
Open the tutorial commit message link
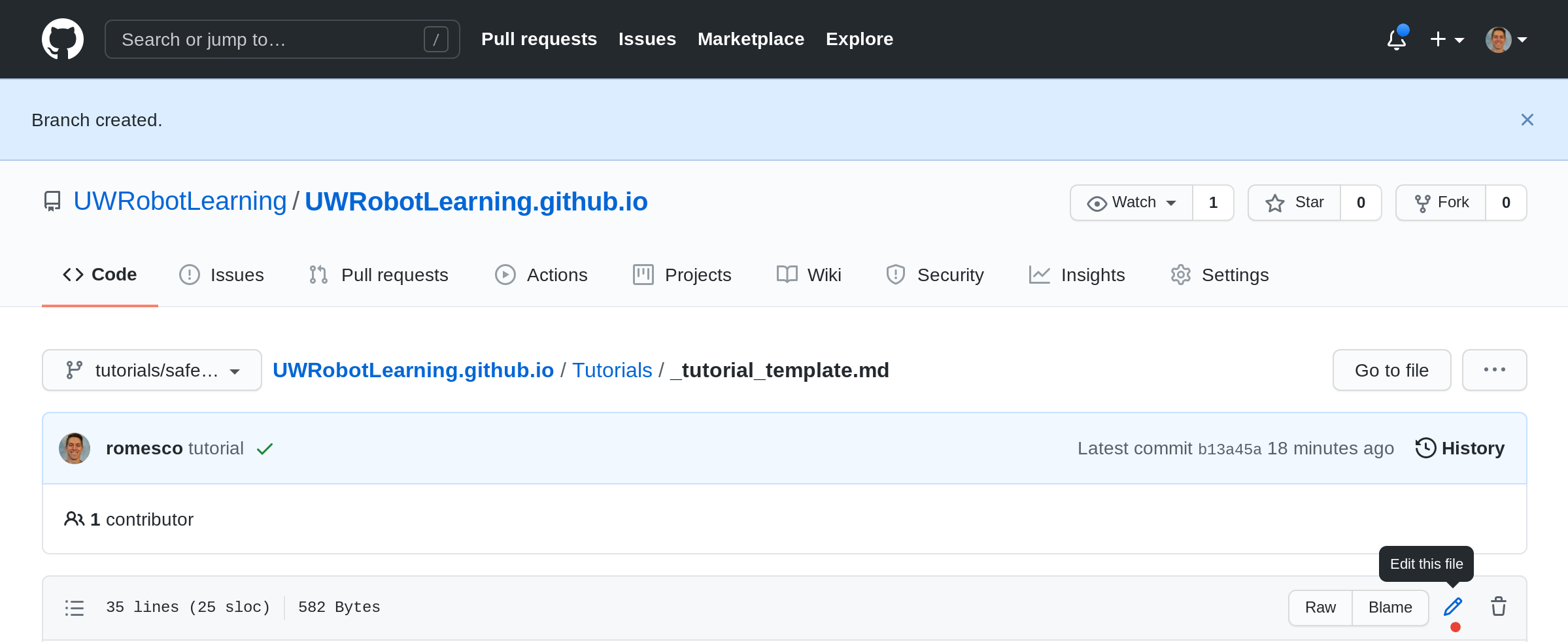tap(216, 448)
